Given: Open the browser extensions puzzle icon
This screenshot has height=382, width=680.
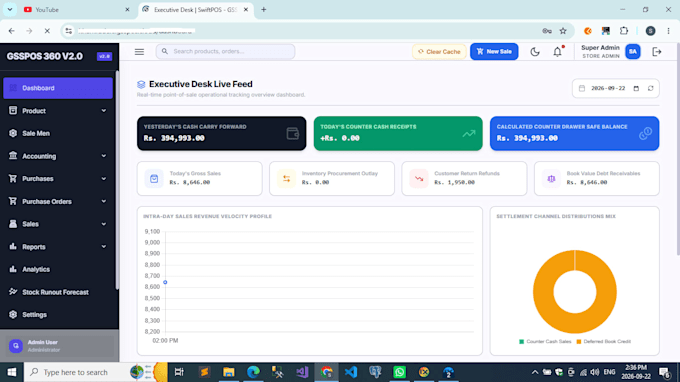Looking at the screenshot, I should (624, 31).
